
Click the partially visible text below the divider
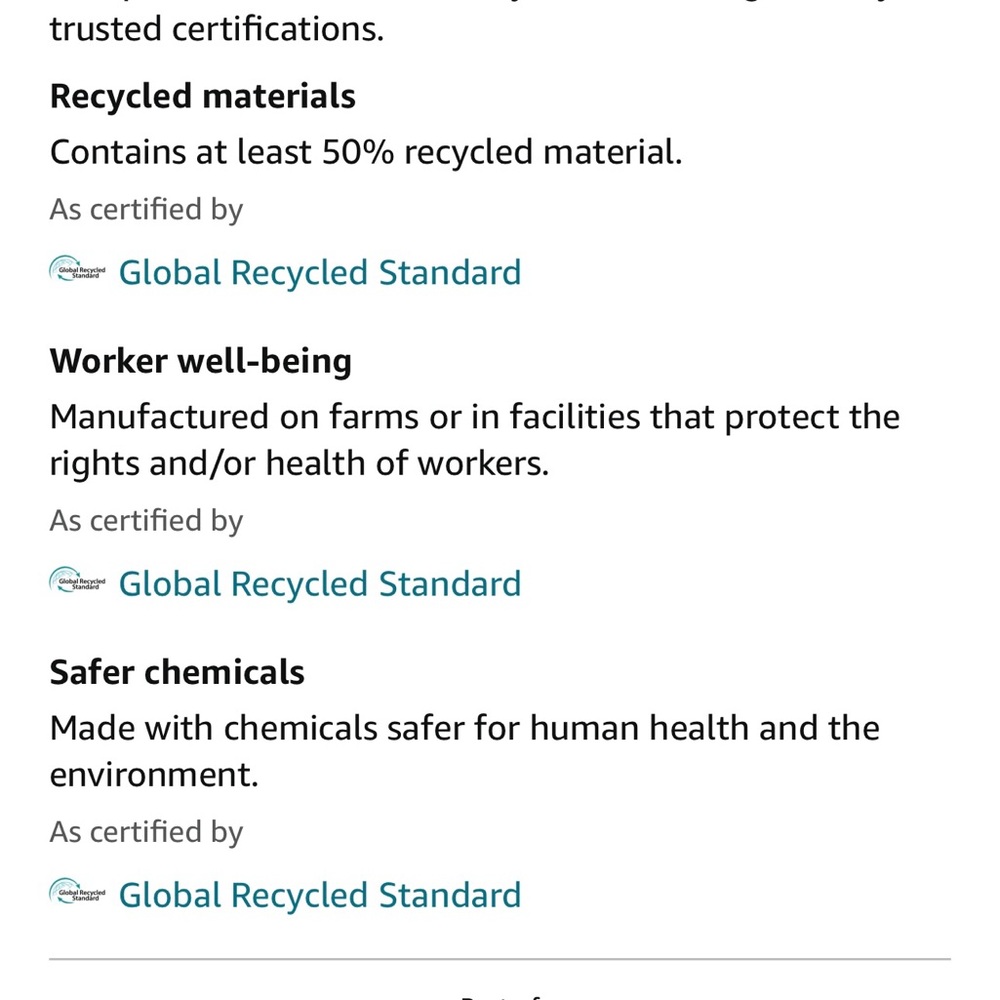click(500, 996)
